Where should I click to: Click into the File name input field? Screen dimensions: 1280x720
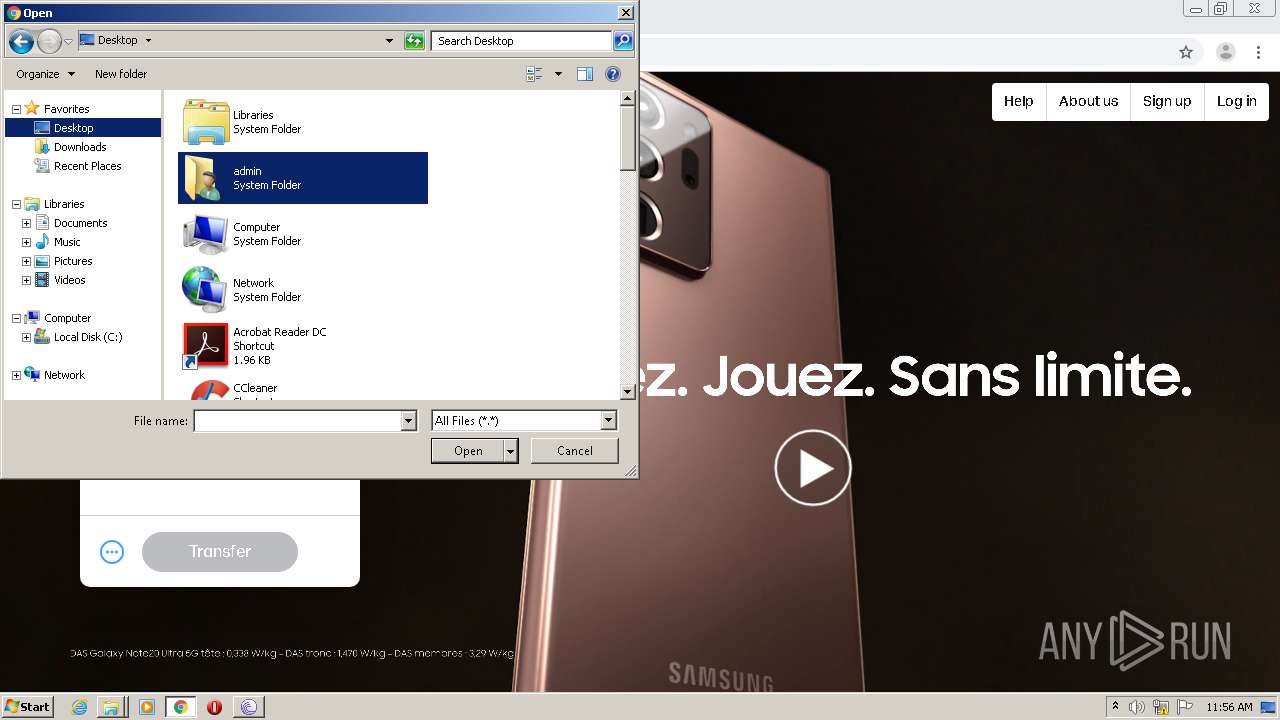tap(297, 421)
